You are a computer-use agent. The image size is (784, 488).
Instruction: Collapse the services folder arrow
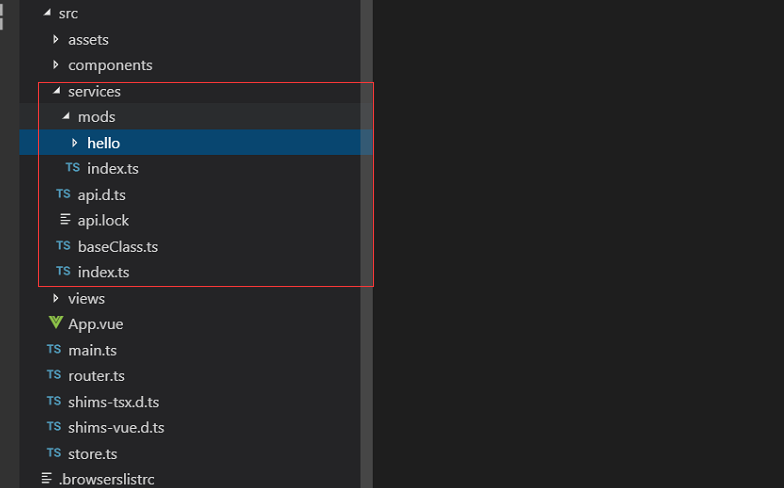56,90
